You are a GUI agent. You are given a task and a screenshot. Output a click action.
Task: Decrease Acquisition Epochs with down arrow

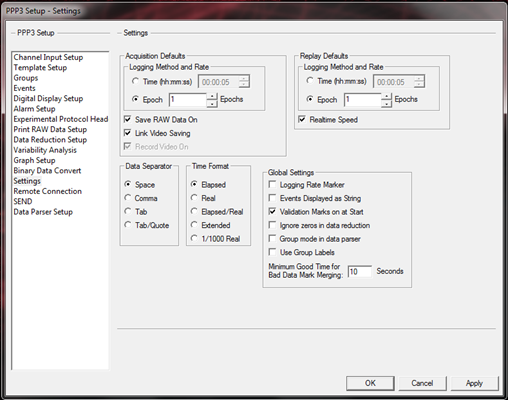[212, 104]
